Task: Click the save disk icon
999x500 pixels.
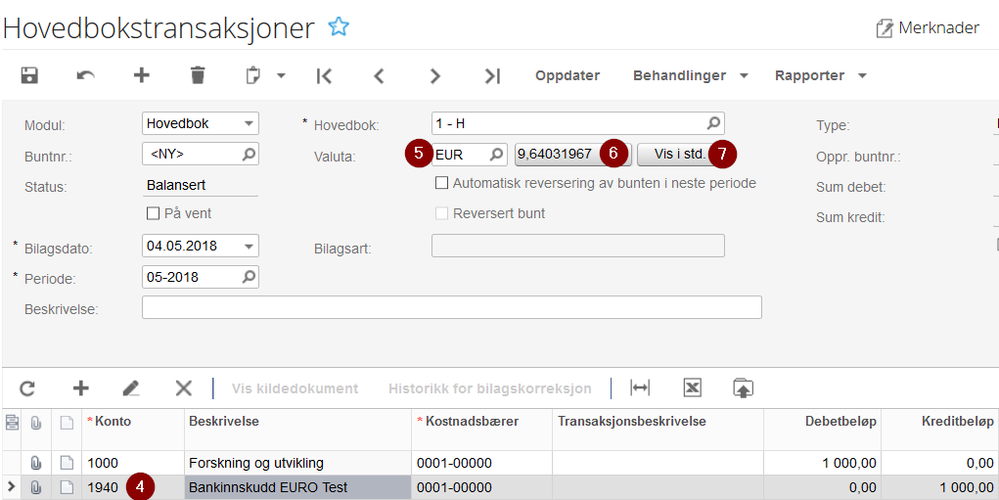Action: 29,75
